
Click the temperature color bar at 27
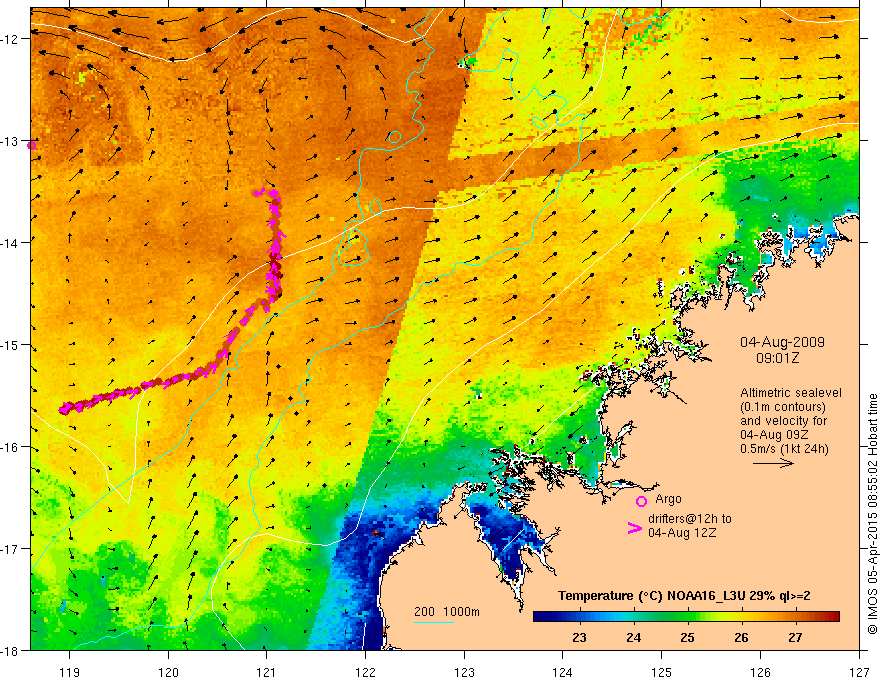click(795, 617)
